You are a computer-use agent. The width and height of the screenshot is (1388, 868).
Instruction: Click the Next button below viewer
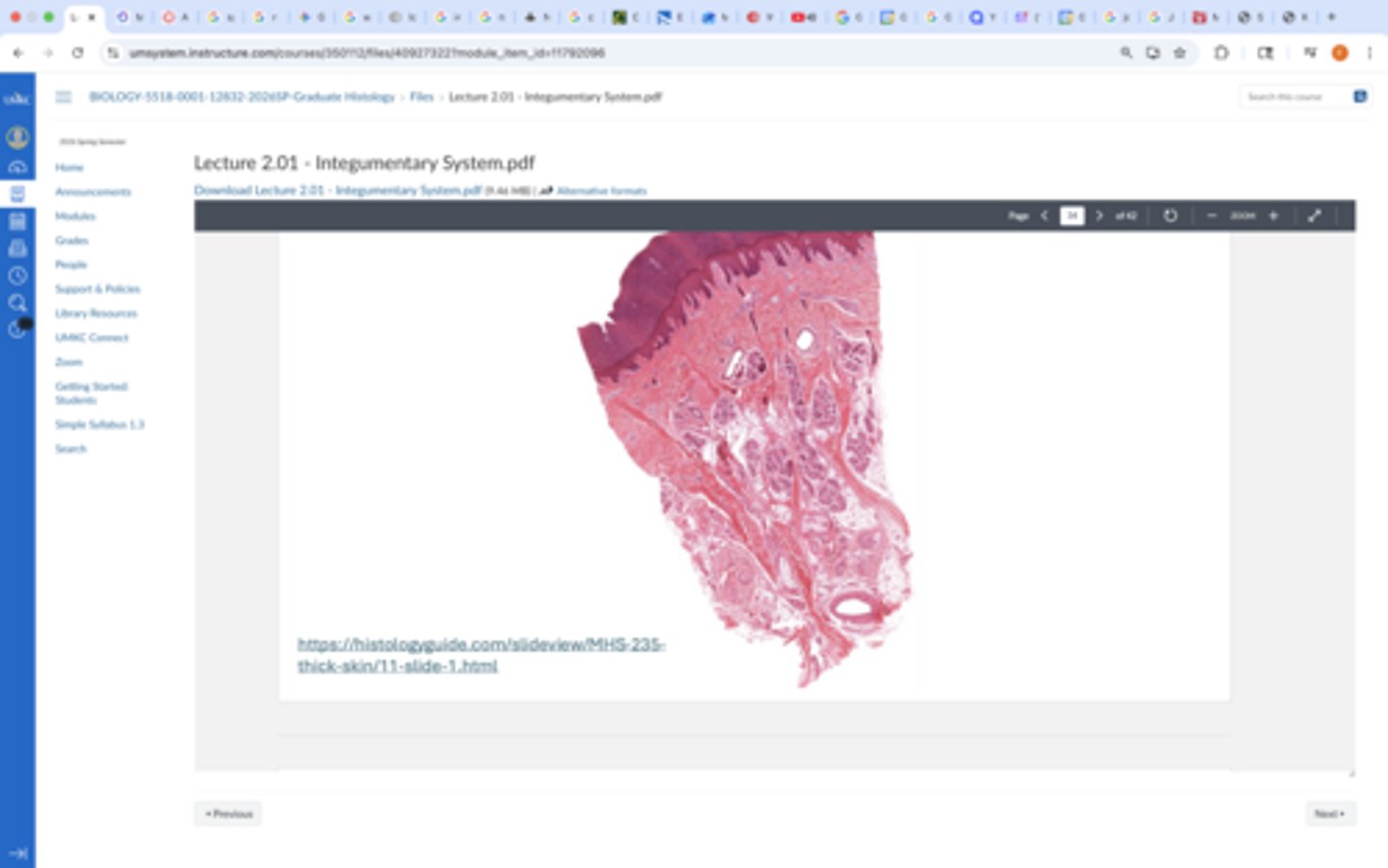[1330, 814]
